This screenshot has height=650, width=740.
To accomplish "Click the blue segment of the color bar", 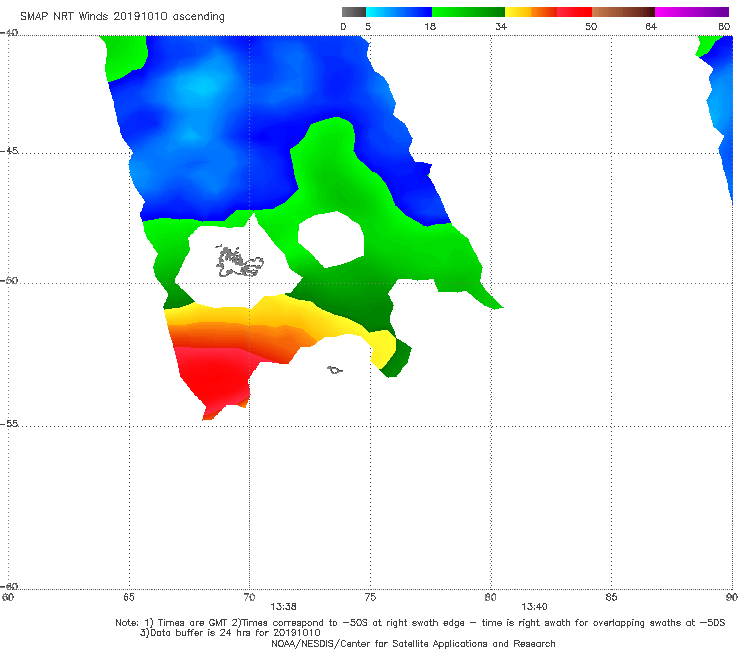I will coord(399,12).
